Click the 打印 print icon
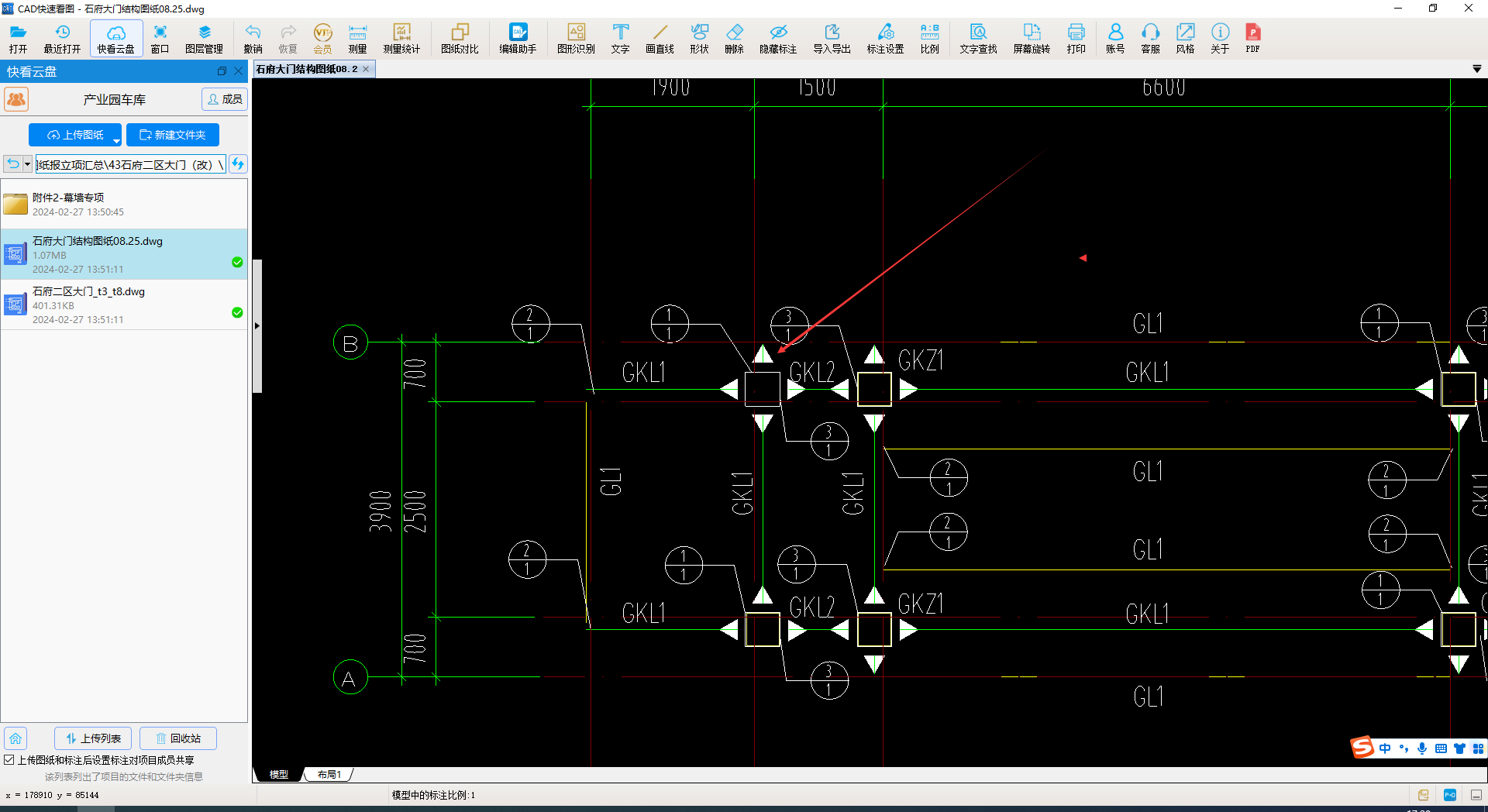The width and height of the screenshot is (1488, 812). (1076, 38)
